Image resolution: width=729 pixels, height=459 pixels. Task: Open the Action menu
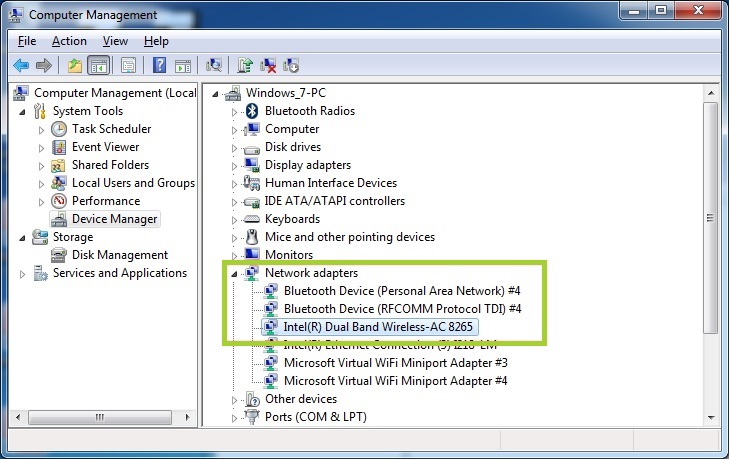pos(69,41)
